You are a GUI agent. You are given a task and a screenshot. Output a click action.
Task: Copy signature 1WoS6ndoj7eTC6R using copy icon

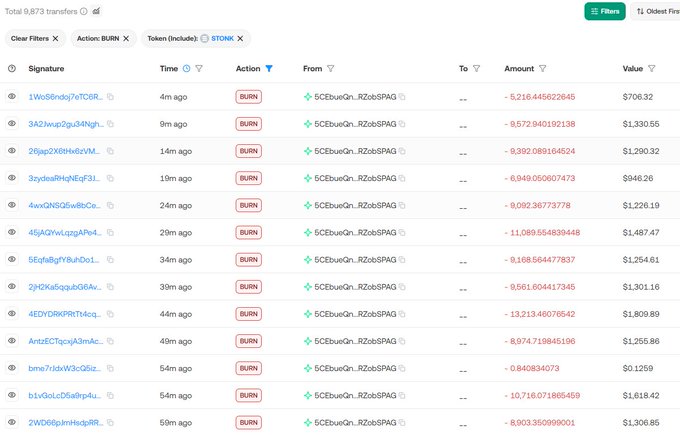click(x=111, y=97)
